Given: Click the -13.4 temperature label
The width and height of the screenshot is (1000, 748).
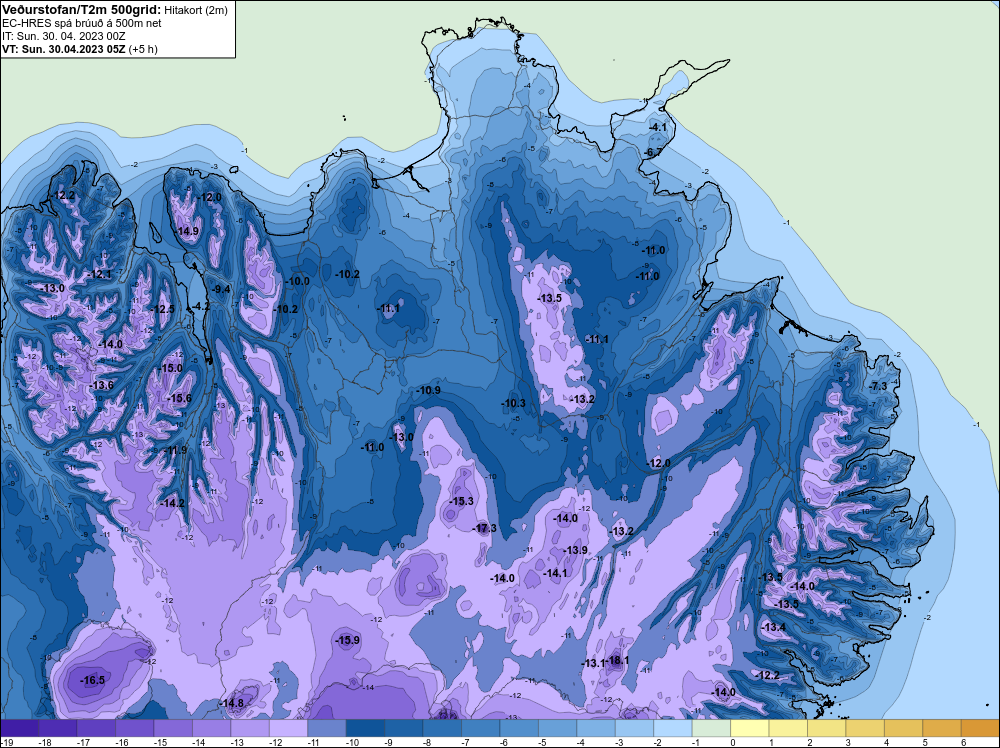Looking at the screenshot, I should tap(774, 627).
